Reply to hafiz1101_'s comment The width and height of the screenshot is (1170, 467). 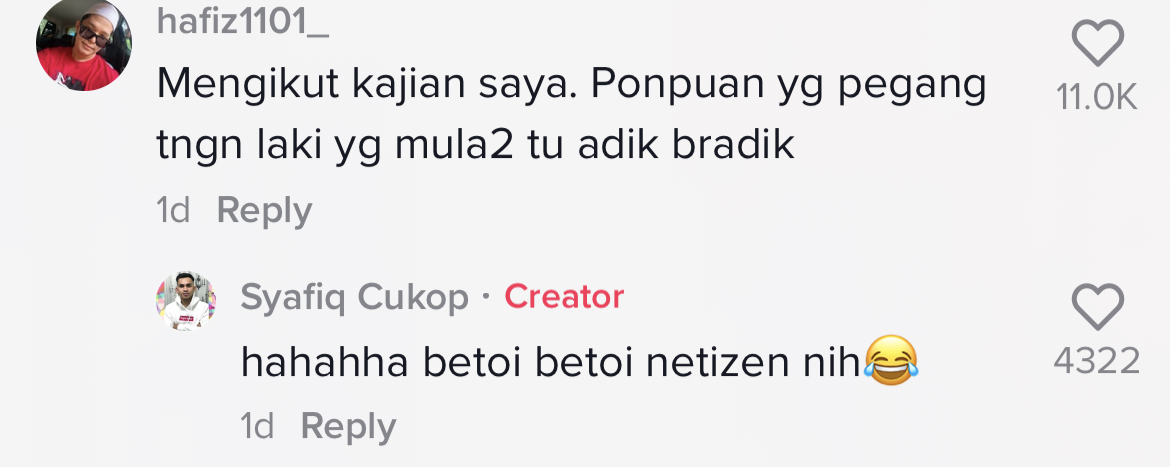tap(264, 211)
